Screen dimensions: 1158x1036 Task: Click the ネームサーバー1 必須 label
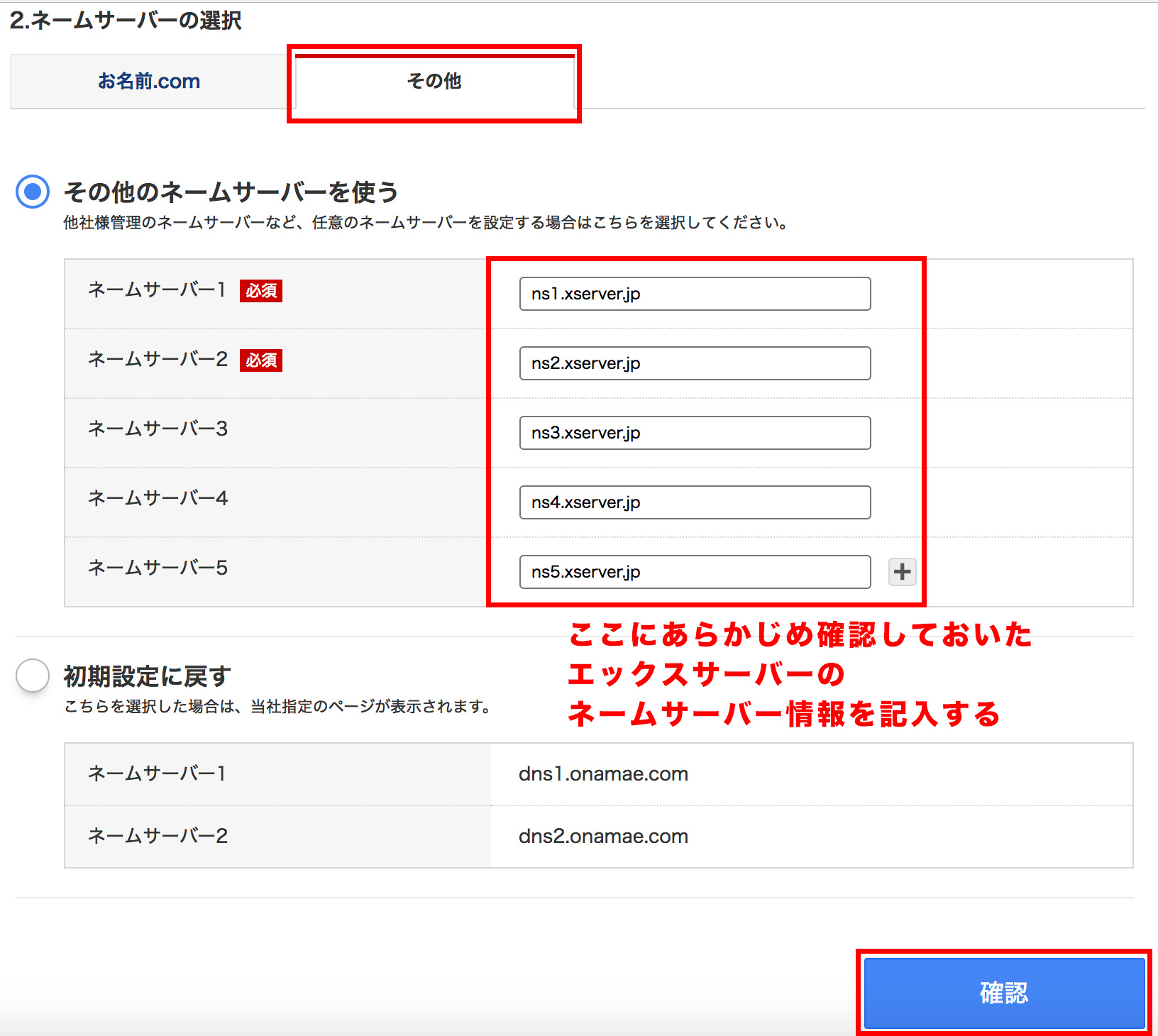pyautogui.click(x=184, y=290)
